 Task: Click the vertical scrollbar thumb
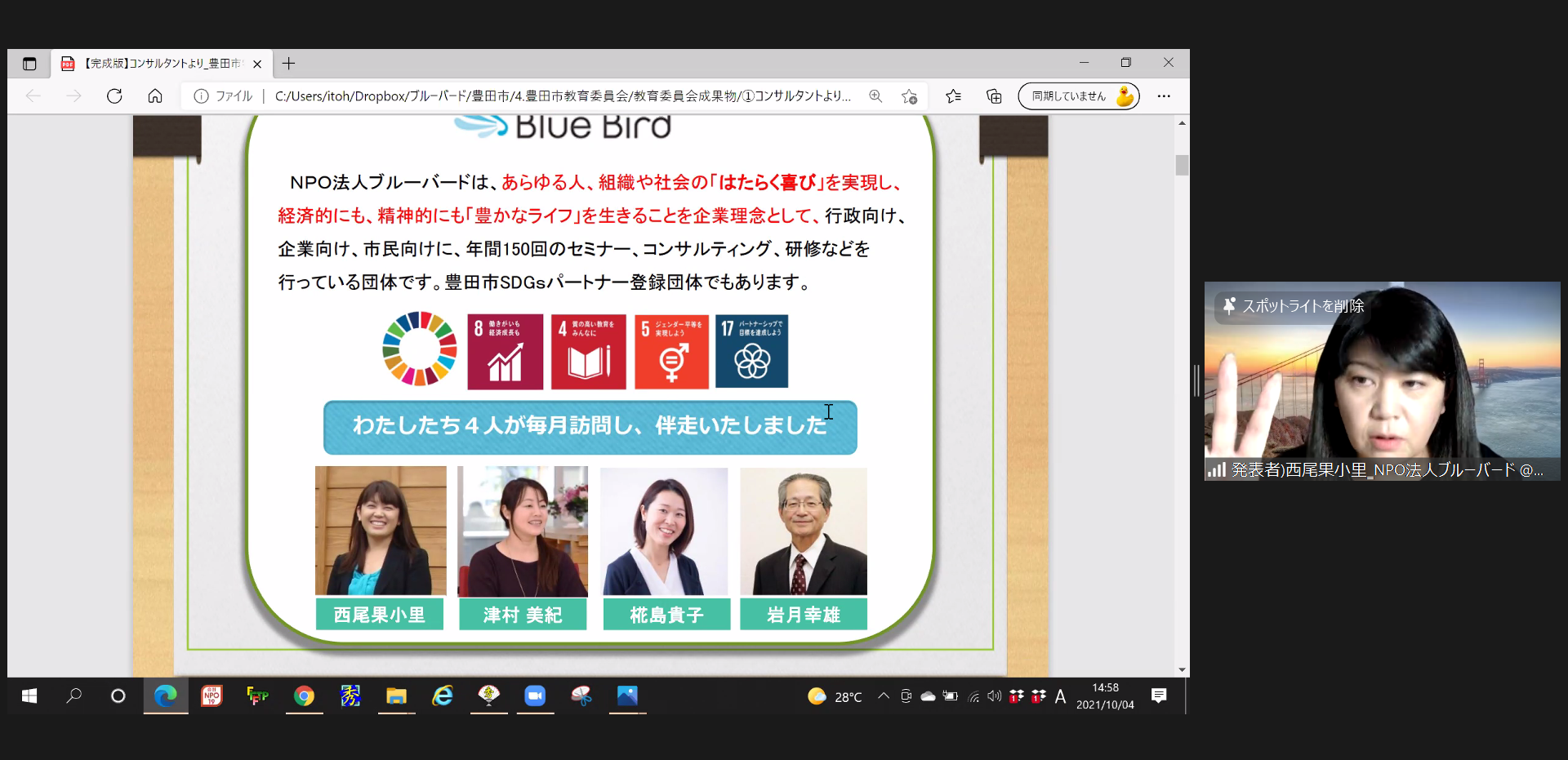click(1182, 165)
